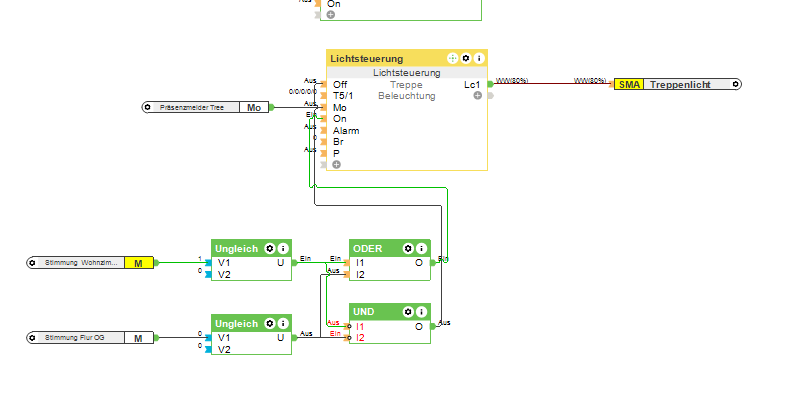Select the Mo input on Lichtsteuerung block
The height and width of the screenshot is (420, 793).
[339, 107]
